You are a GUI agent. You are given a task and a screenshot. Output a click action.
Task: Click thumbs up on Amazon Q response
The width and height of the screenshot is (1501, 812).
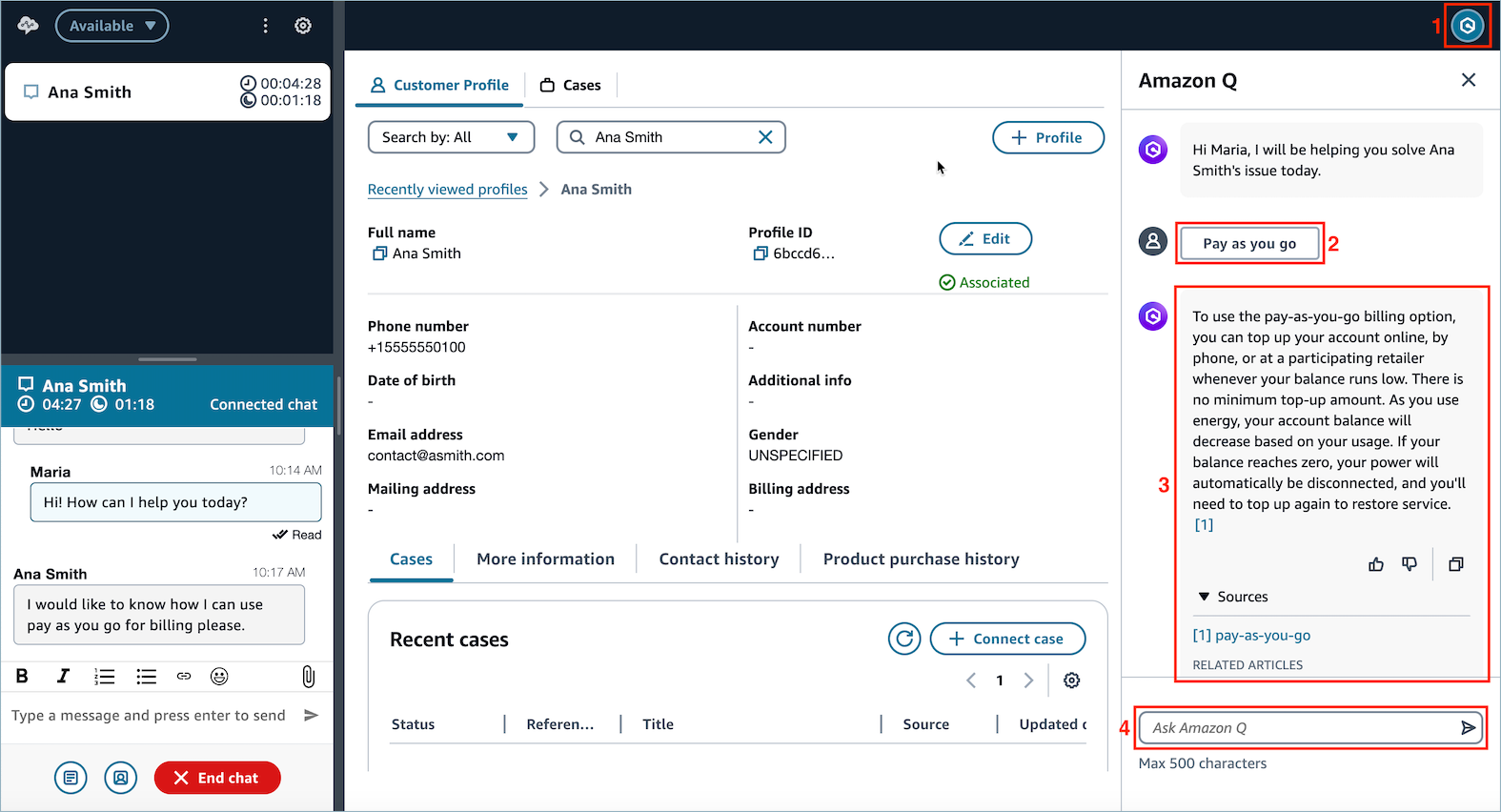(x=1376, y=564)
